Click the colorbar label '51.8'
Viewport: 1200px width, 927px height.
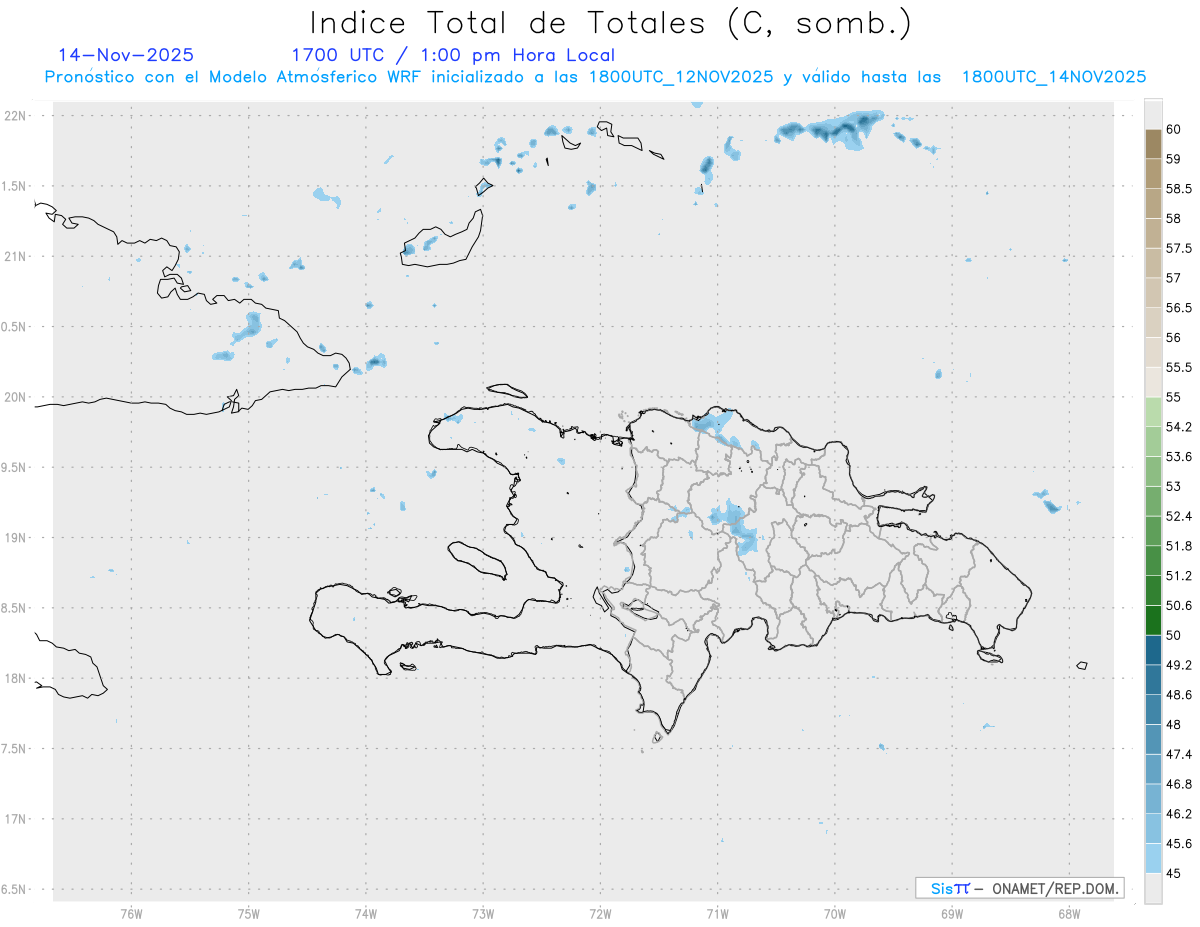pos(1179,546)
